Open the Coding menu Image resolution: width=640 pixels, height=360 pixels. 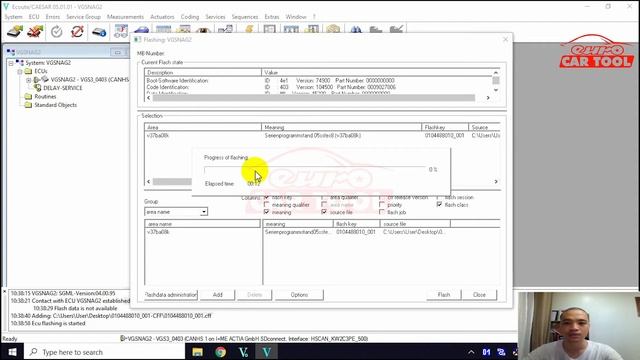(x=190, y=17)
